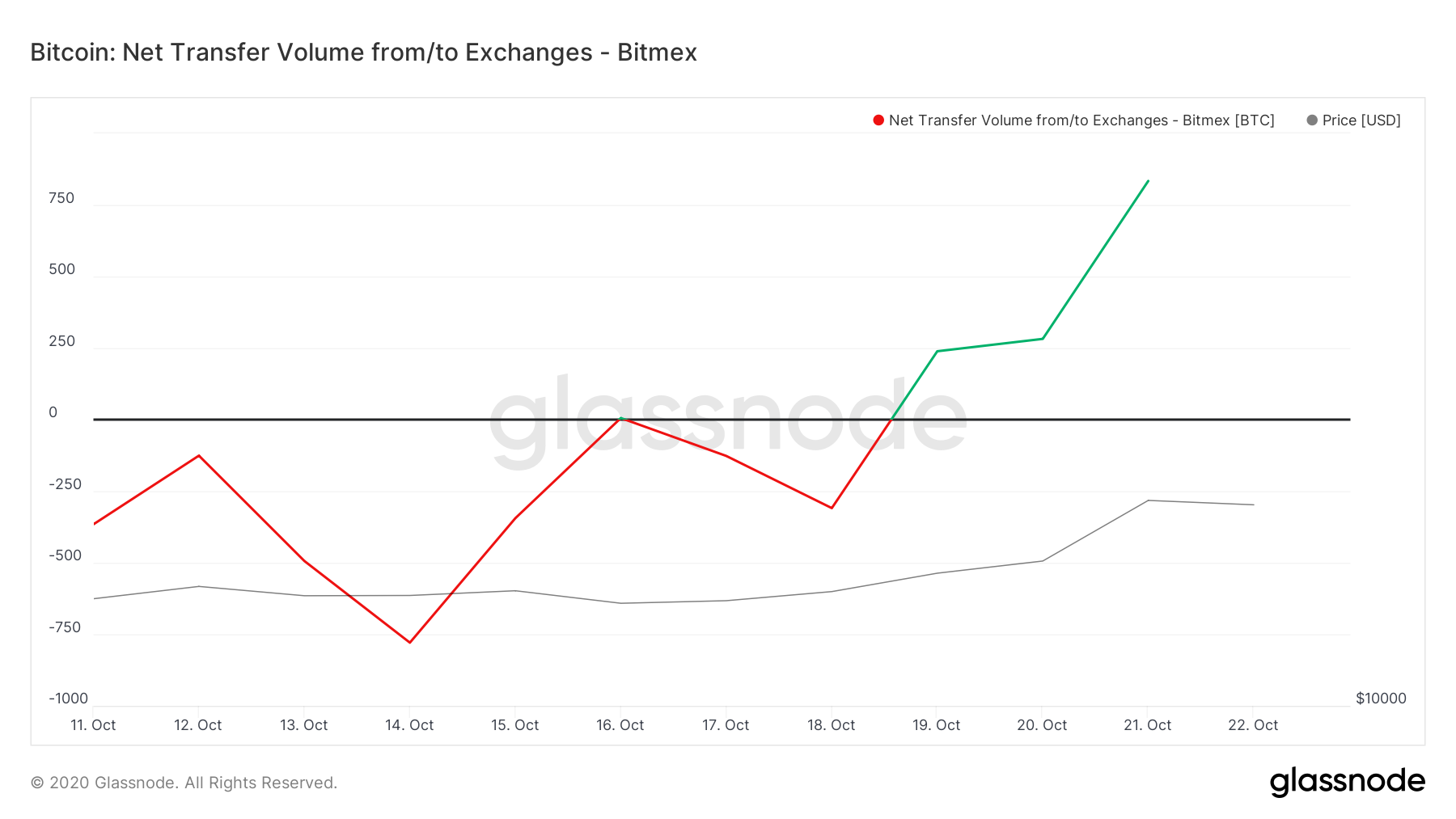
Task: Click the 11. Oct x-axis label
Action: [93, 725]
